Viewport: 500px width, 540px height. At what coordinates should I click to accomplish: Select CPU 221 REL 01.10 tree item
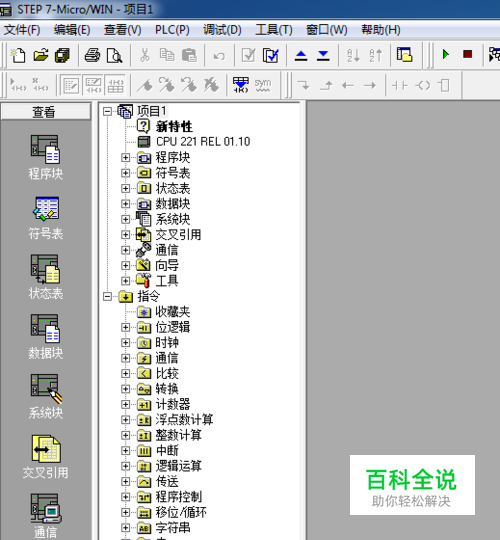203,142
